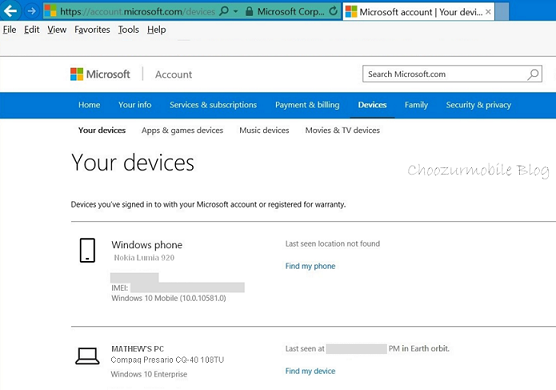This screenshot has width=556, height=390.
Task: Click the security padlock icon
Action: tap(249, 12)
